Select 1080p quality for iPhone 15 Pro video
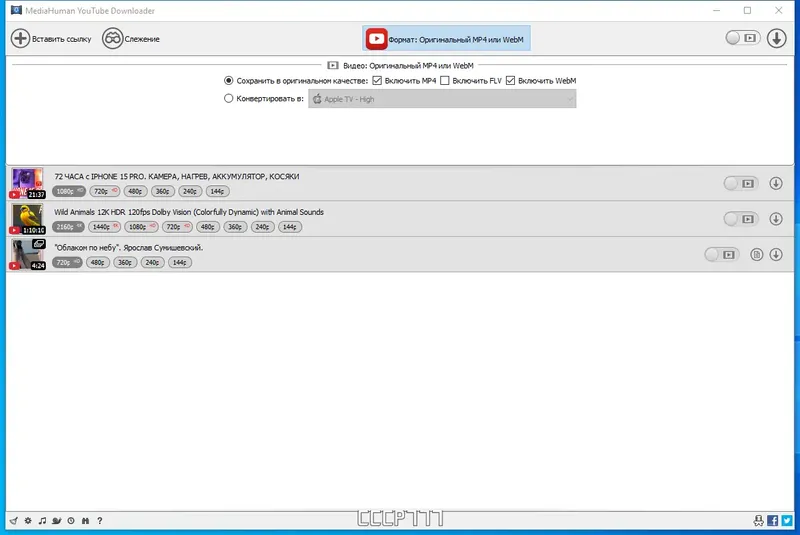 [68, 191]
